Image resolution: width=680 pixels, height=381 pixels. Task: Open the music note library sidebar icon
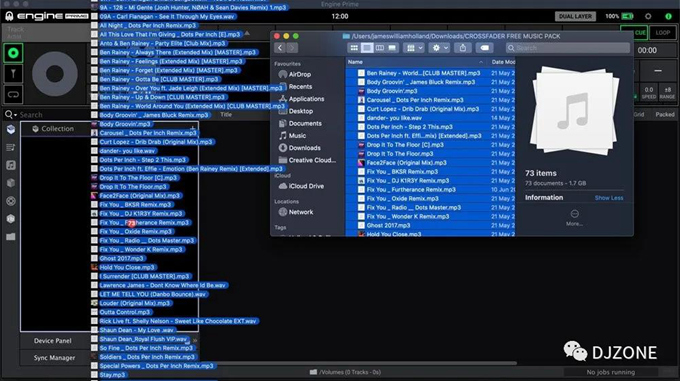(x=11, y=165)
